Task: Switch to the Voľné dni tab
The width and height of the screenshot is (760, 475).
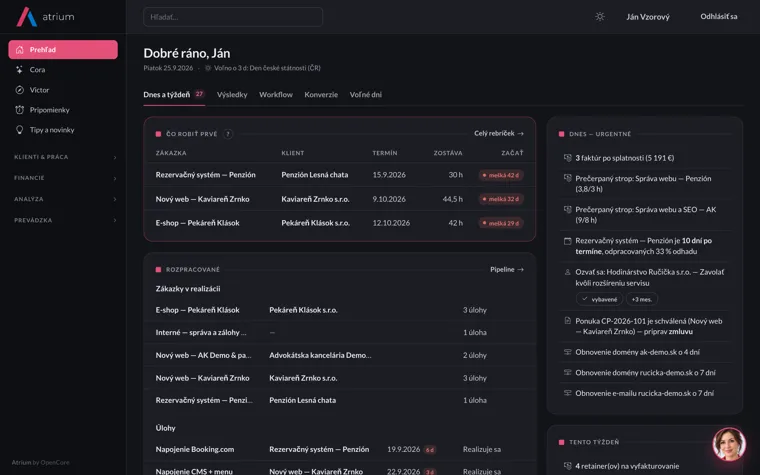Action: 365,95
